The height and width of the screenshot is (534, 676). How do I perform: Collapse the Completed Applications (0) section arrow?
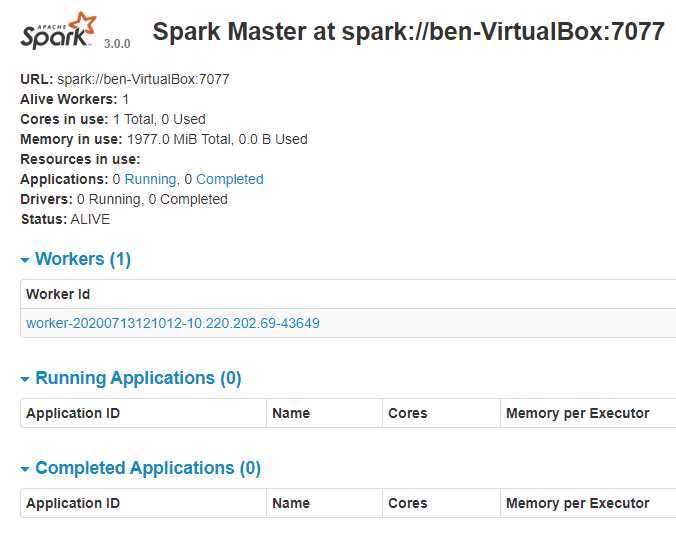click(x=25, y=469)
